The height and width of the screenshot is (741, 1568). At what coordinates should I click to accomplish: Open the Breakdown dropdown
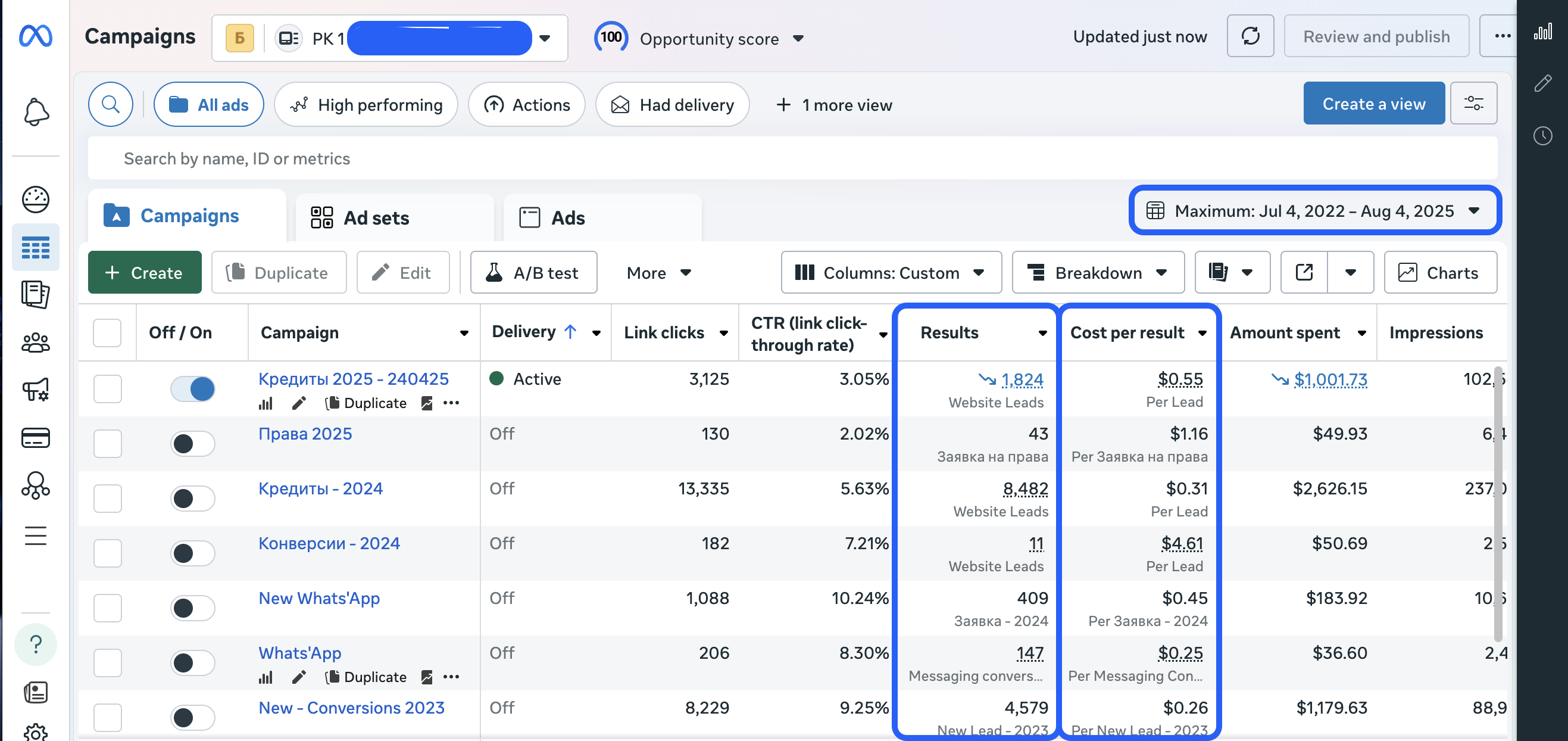(1098, 272)
